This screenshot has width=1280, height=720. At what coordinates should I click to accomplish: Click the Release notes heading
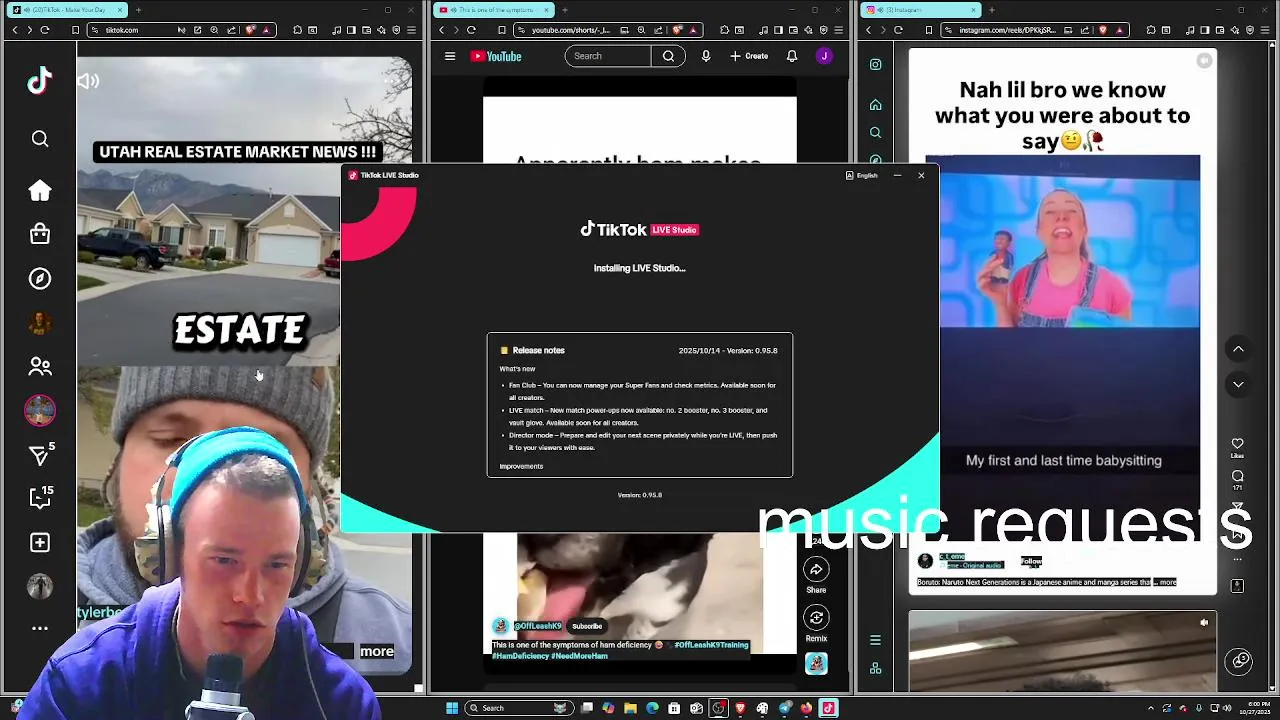coord(539,350)
